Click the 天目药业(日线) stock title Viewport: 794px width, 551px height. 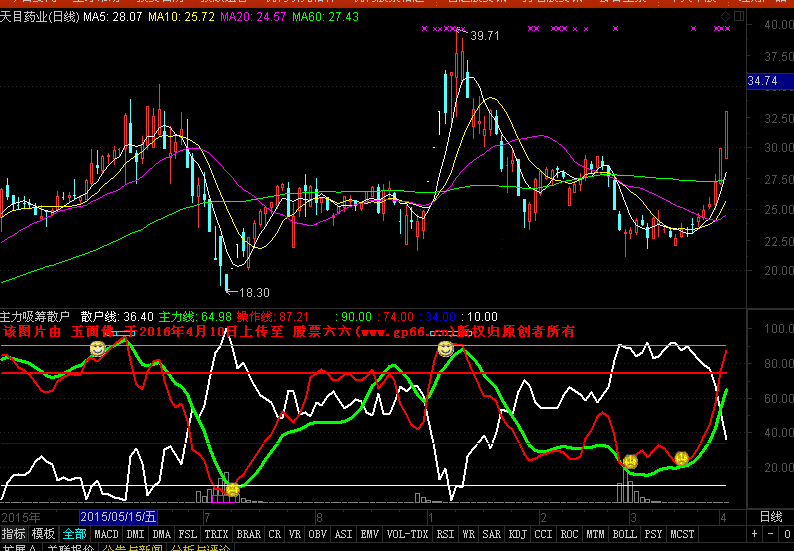40,17
